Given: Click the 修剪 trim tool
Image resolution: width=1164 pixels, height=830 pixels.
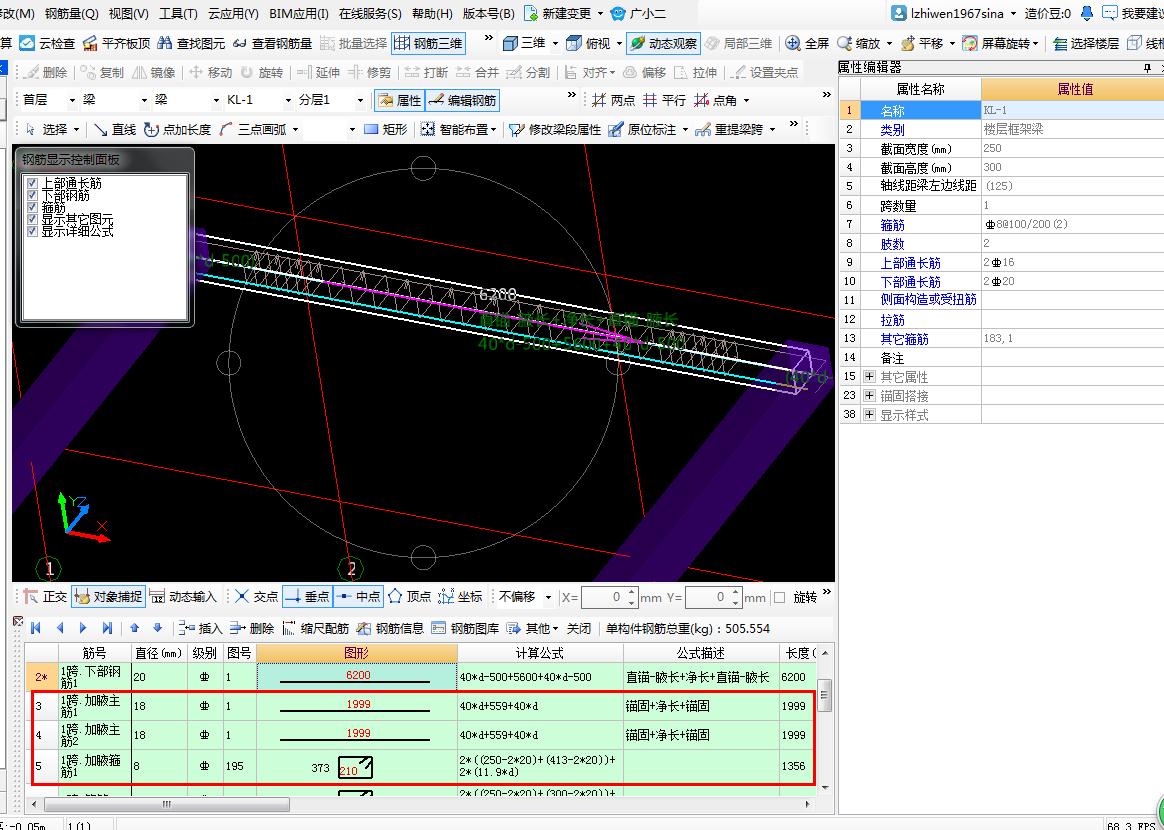Looking at the screenshot, I should [x=370, y=72].
